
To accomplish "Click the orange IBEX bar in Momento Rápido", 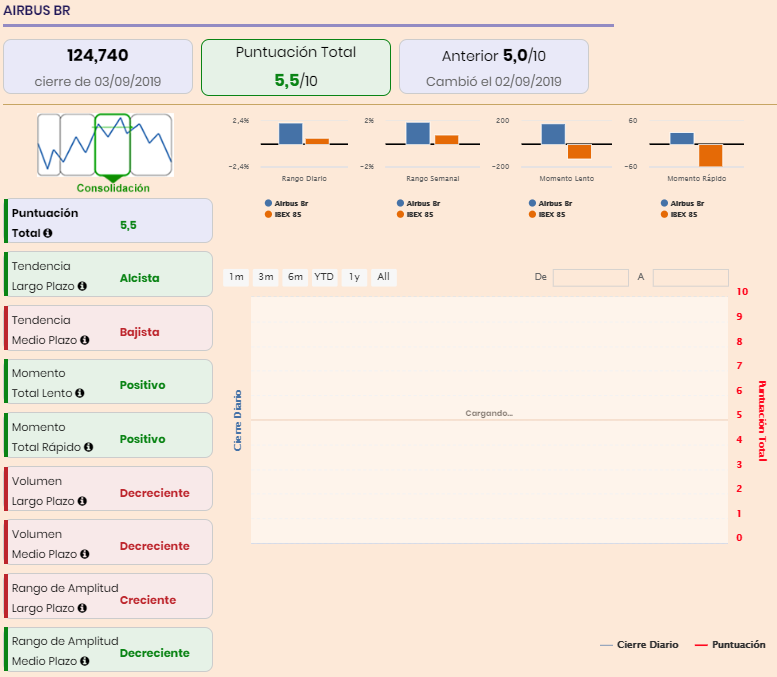I will [711, 155].
